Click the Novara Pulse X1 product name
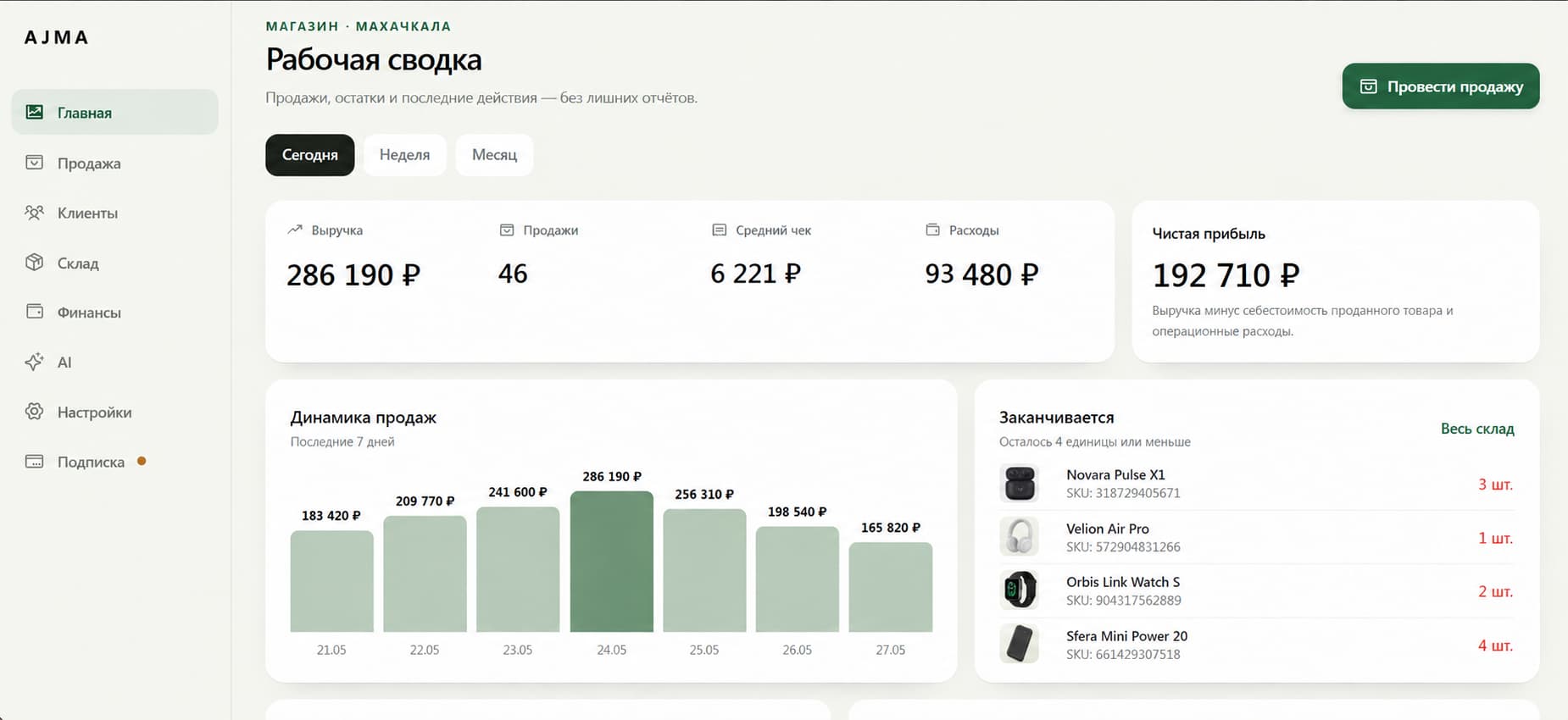 tap(1115, 474)
